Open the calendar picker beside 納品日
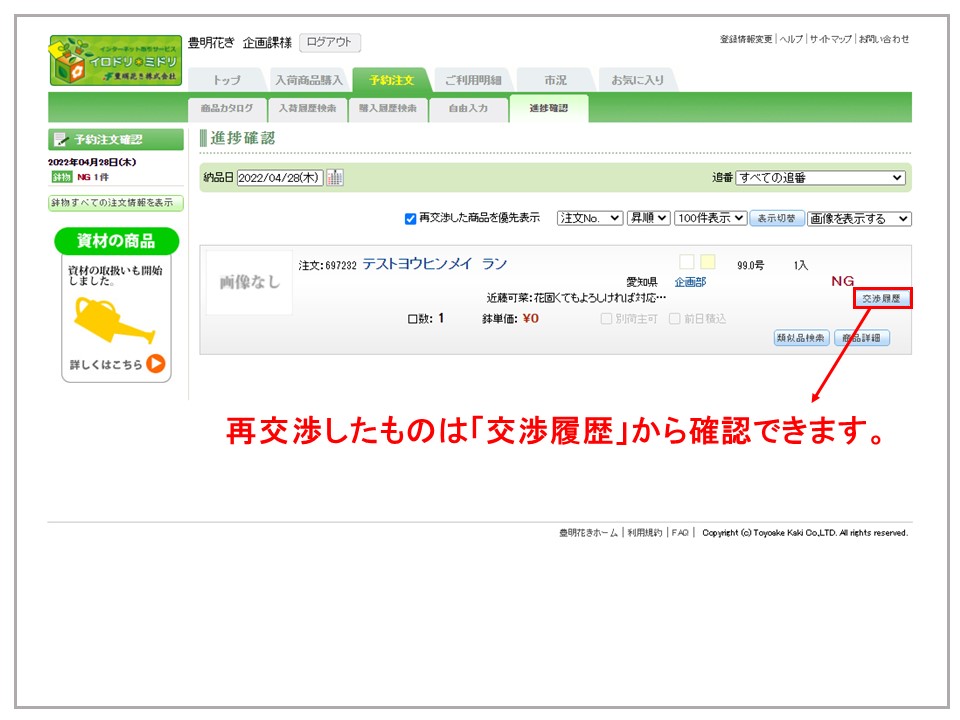Screen dimensions: 960x720 334,178
